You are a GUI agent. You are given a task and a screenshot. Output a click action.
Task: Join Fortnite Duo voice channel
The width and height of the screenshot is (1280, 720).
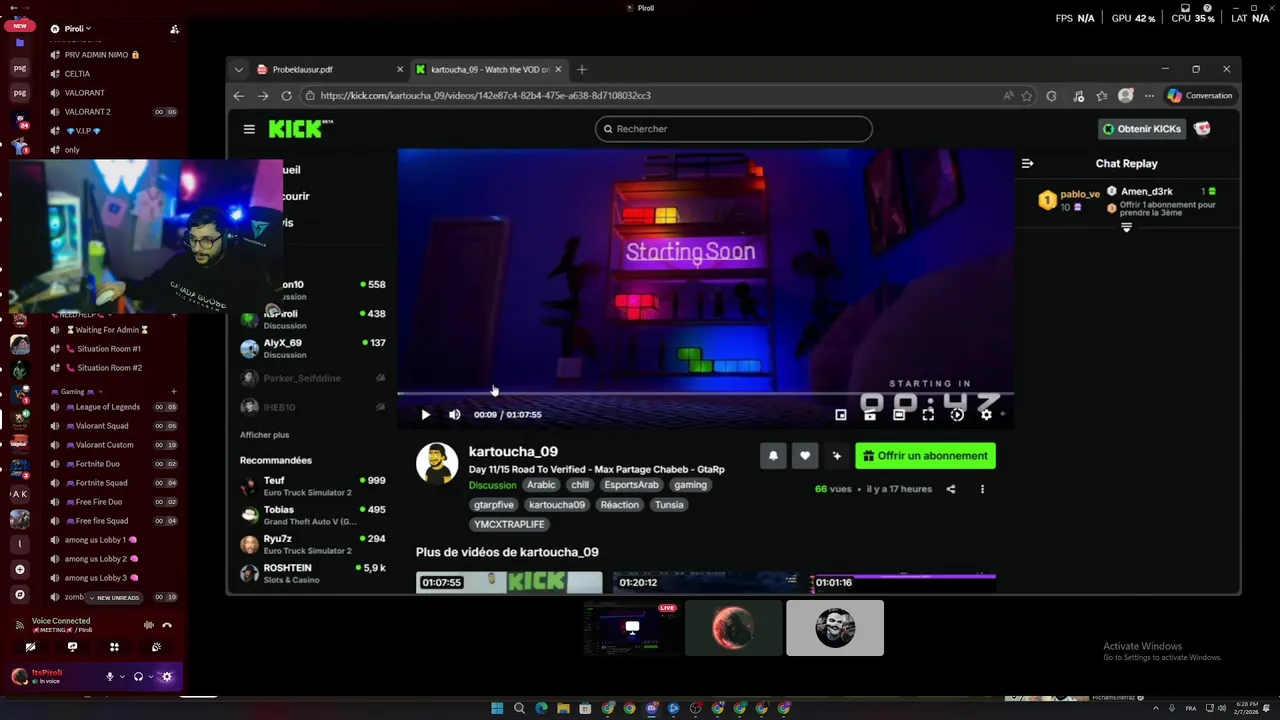[x=113, y=464]
